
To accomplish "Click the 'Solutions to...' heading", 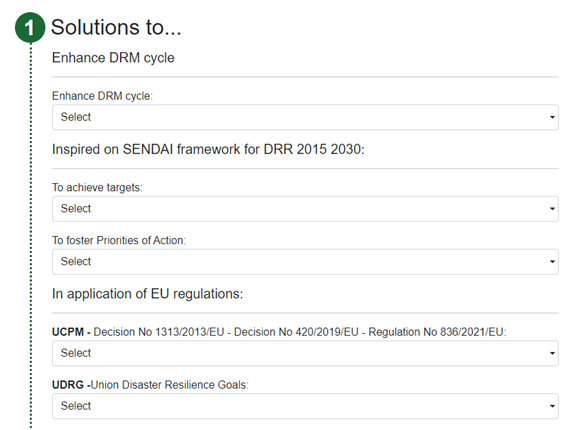I will [x=116, y=27].
